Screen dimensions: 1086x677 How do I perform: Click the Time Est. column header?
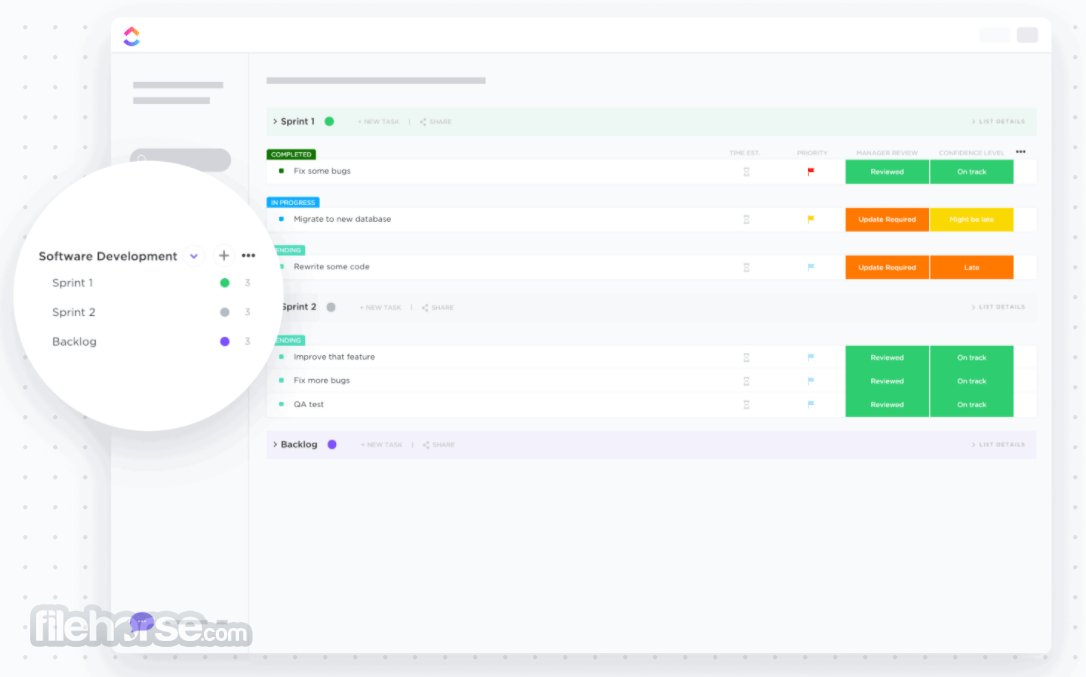[745, 153]
